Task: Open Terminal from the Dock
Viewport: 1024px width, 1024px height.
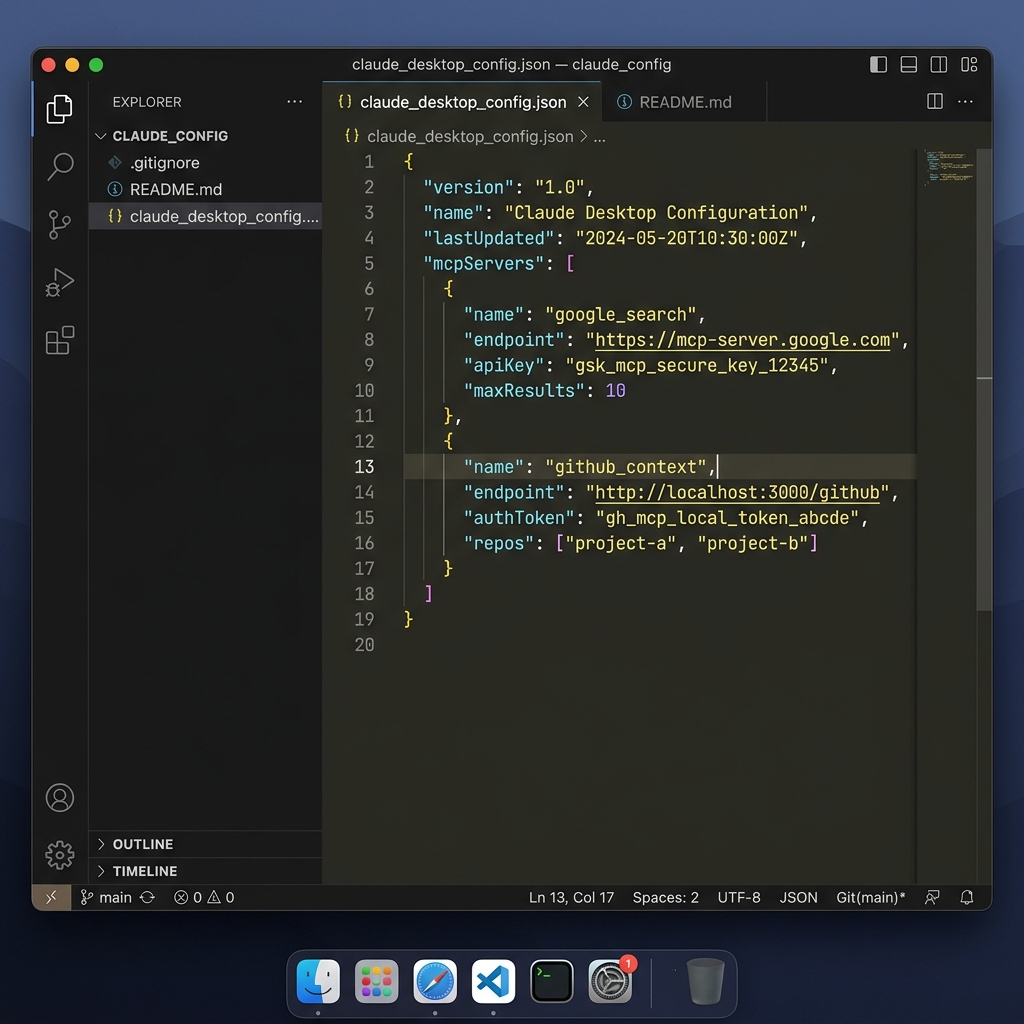Action: (x=552, y=981)
